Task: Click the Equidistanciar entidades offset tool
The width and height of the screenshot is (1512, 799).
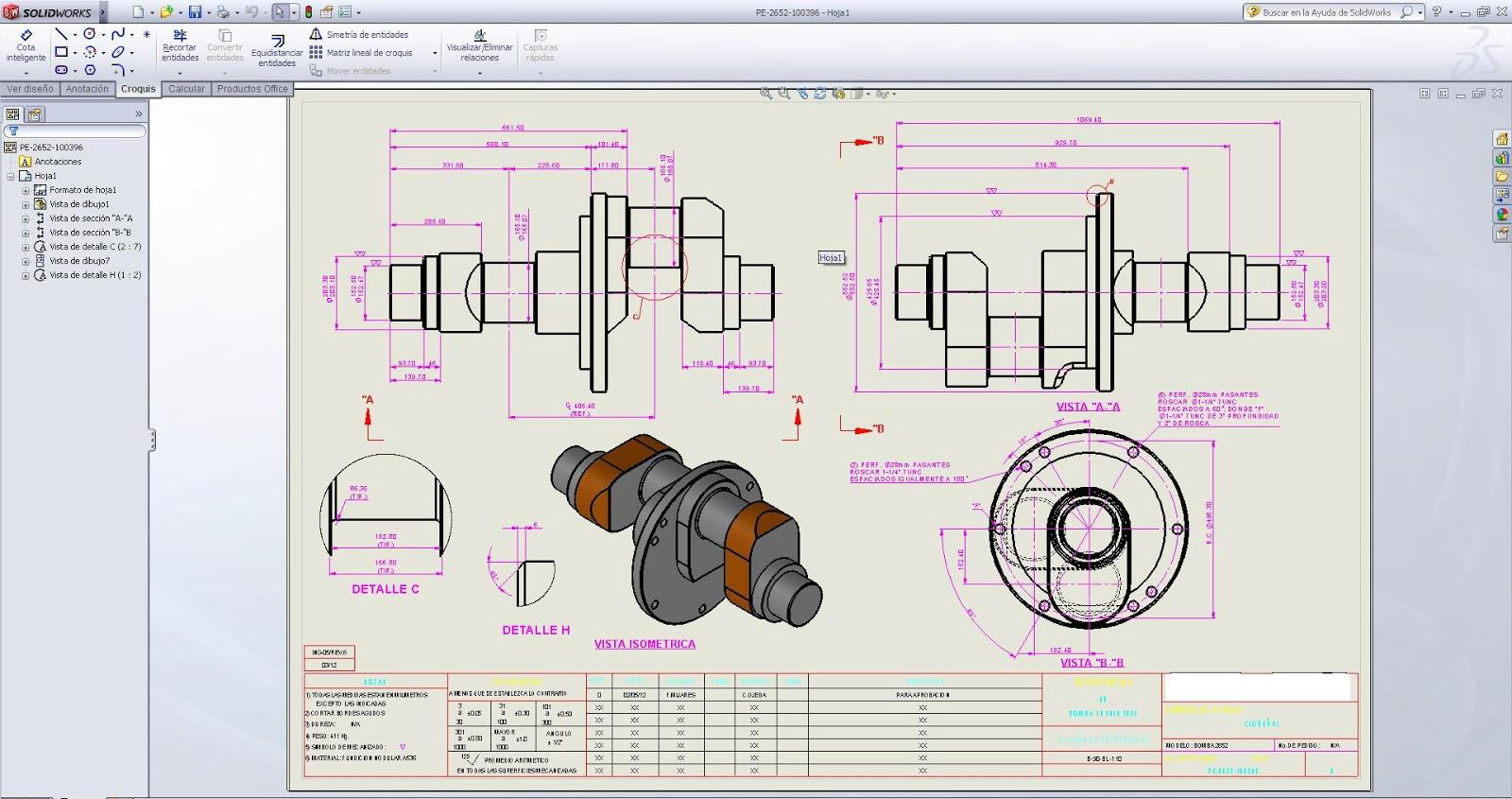Action: 277,51
